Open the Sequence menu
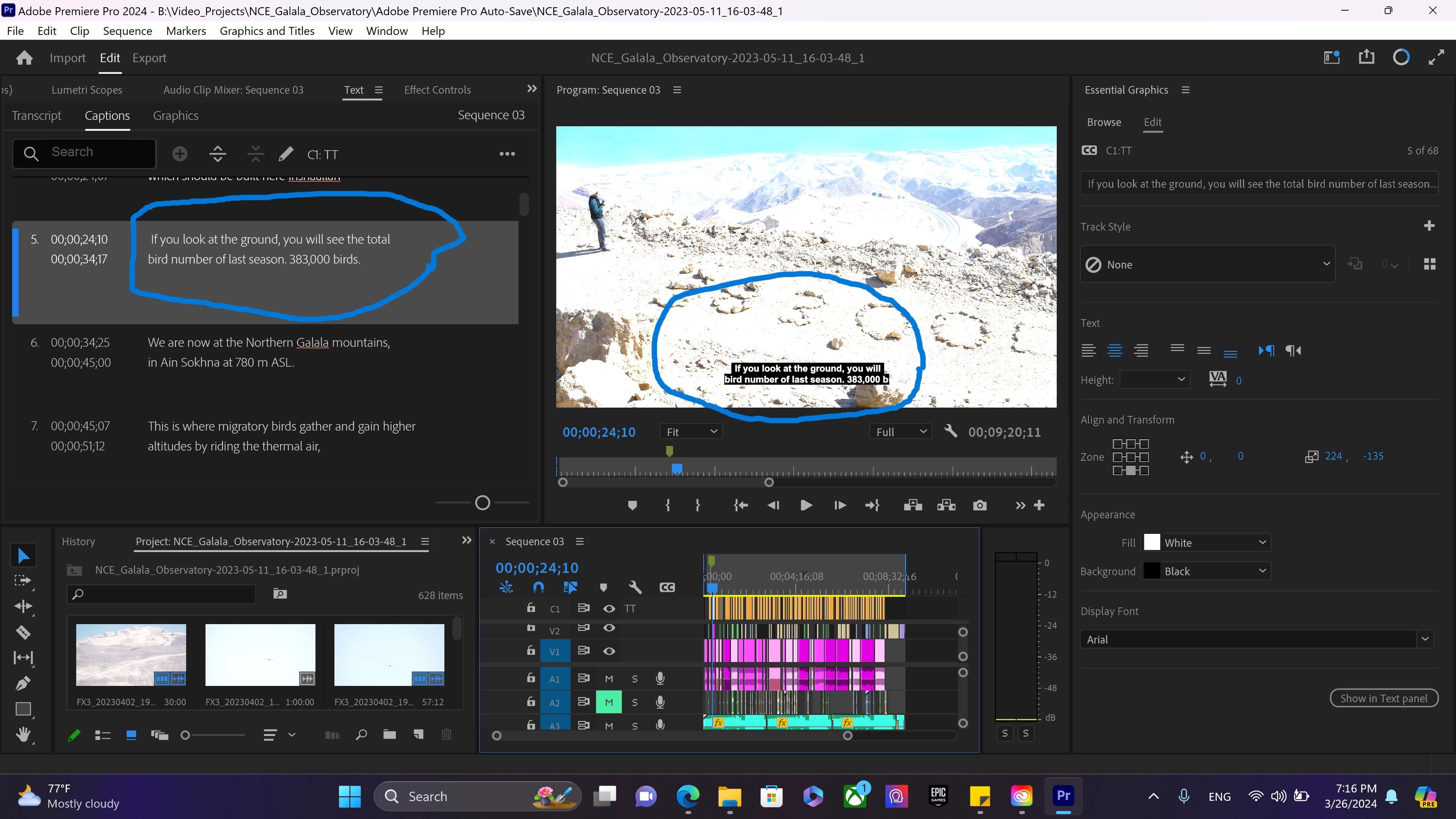 127,30
